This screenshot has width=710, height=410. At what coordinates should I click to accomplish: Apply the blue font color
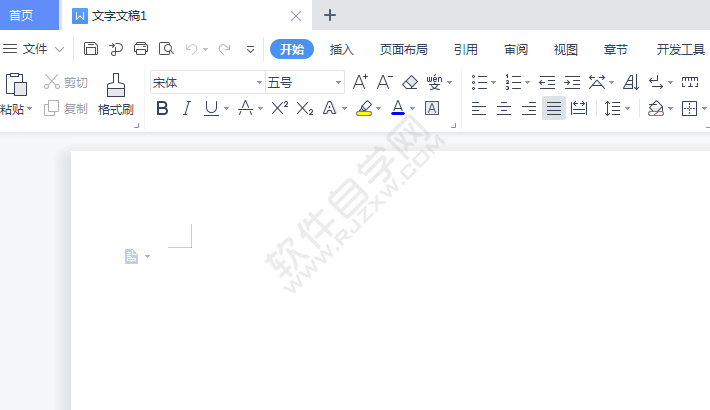[x=398, y=108]
